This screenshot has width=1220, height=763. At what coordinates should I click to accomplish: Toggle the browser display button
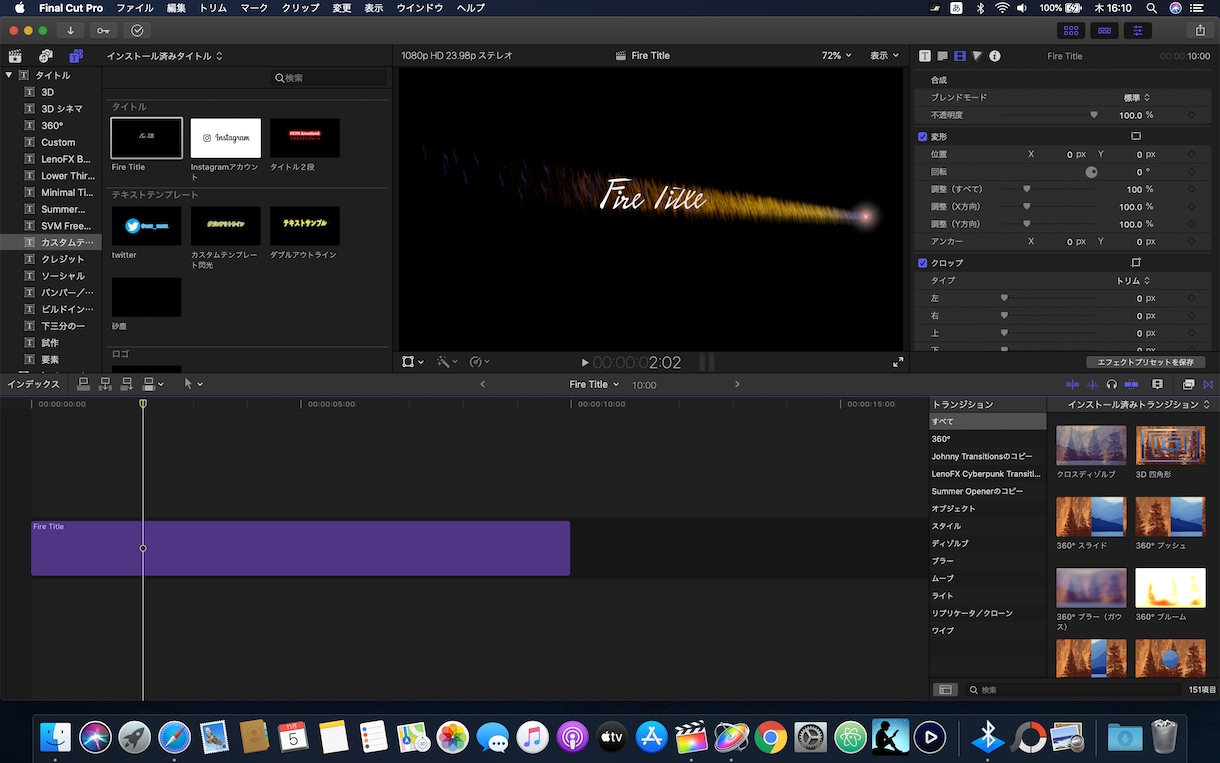tap(1071, 30)
